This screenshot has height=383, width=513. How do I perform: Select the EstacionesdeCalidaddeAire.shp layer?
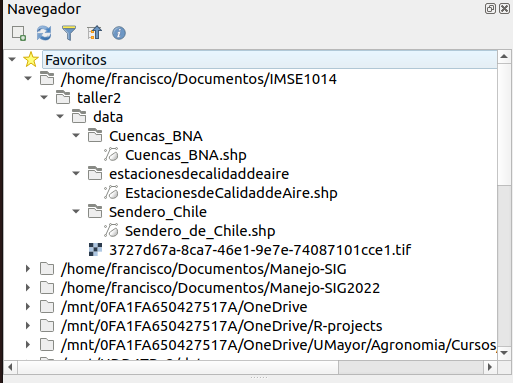point(231,193)
